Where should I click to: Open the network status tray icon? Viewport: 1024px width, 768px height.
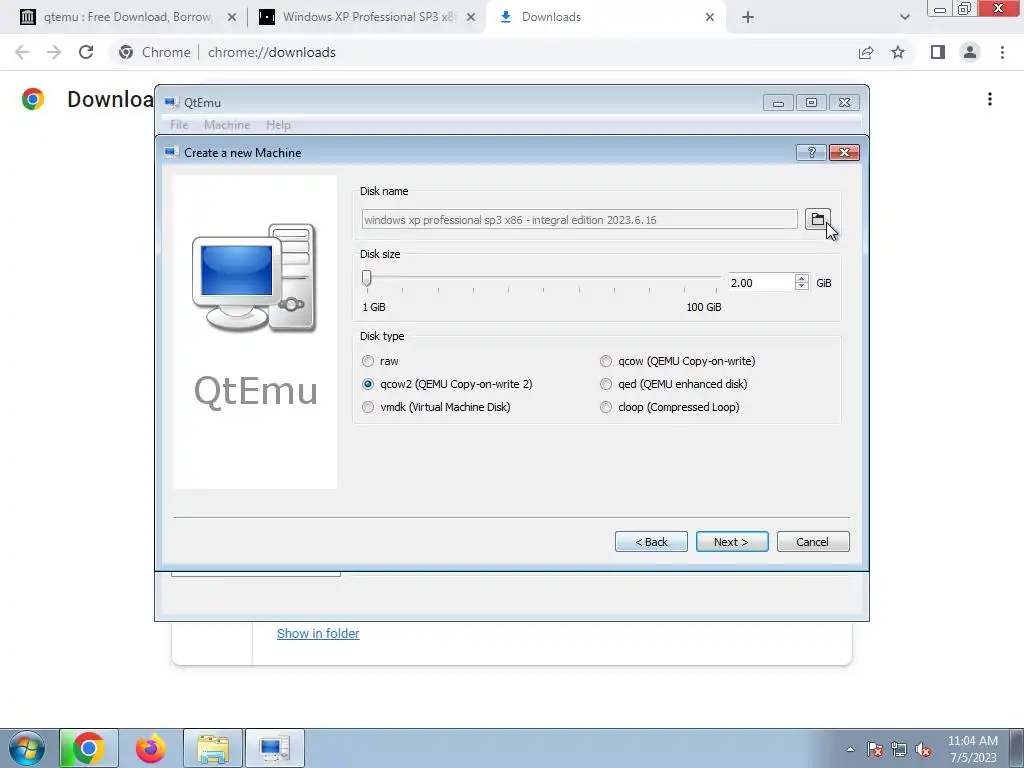(x=899, y=749)
